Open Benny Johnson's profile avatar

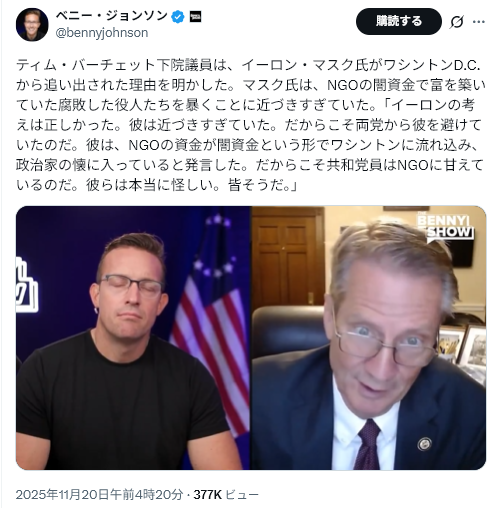(32, 25)
